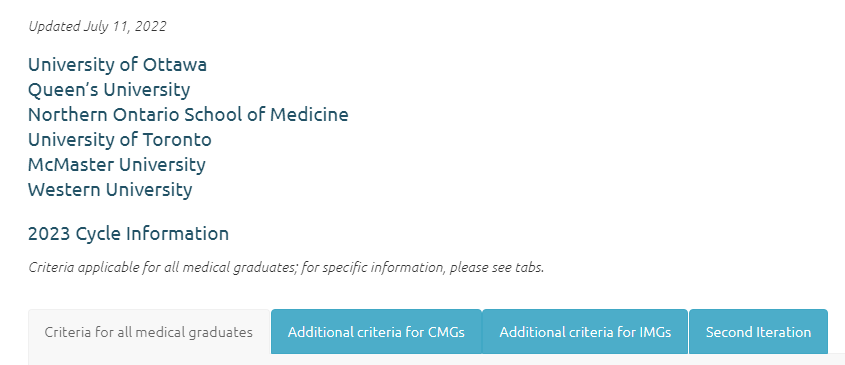The image size is (845, 365).
Task: Open the Queen's University link
Action: pos(109,89)
